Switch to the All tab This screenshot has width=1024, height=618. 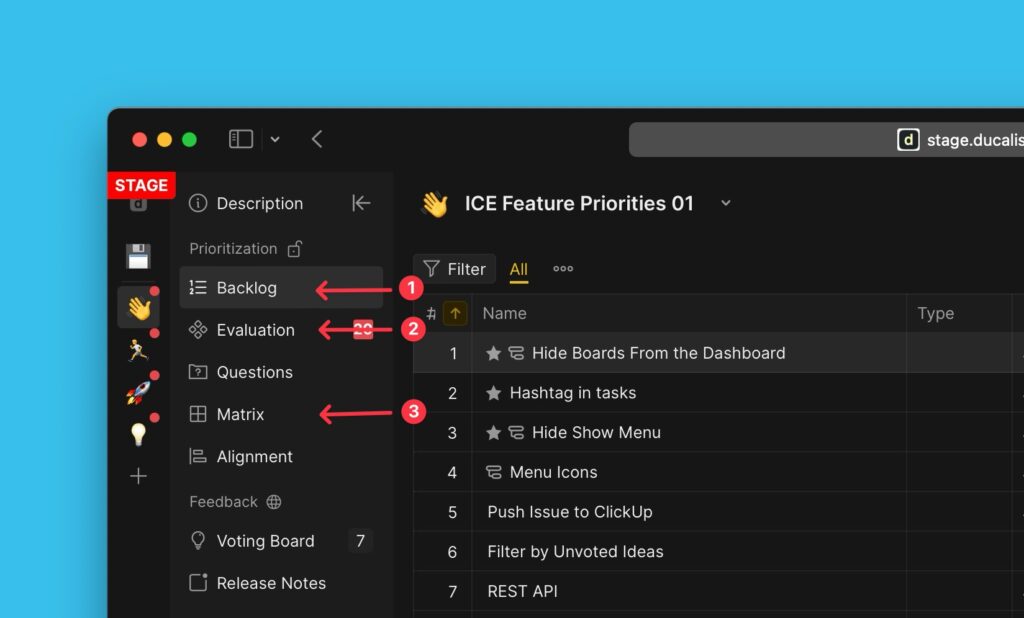(x=518, y=269)
